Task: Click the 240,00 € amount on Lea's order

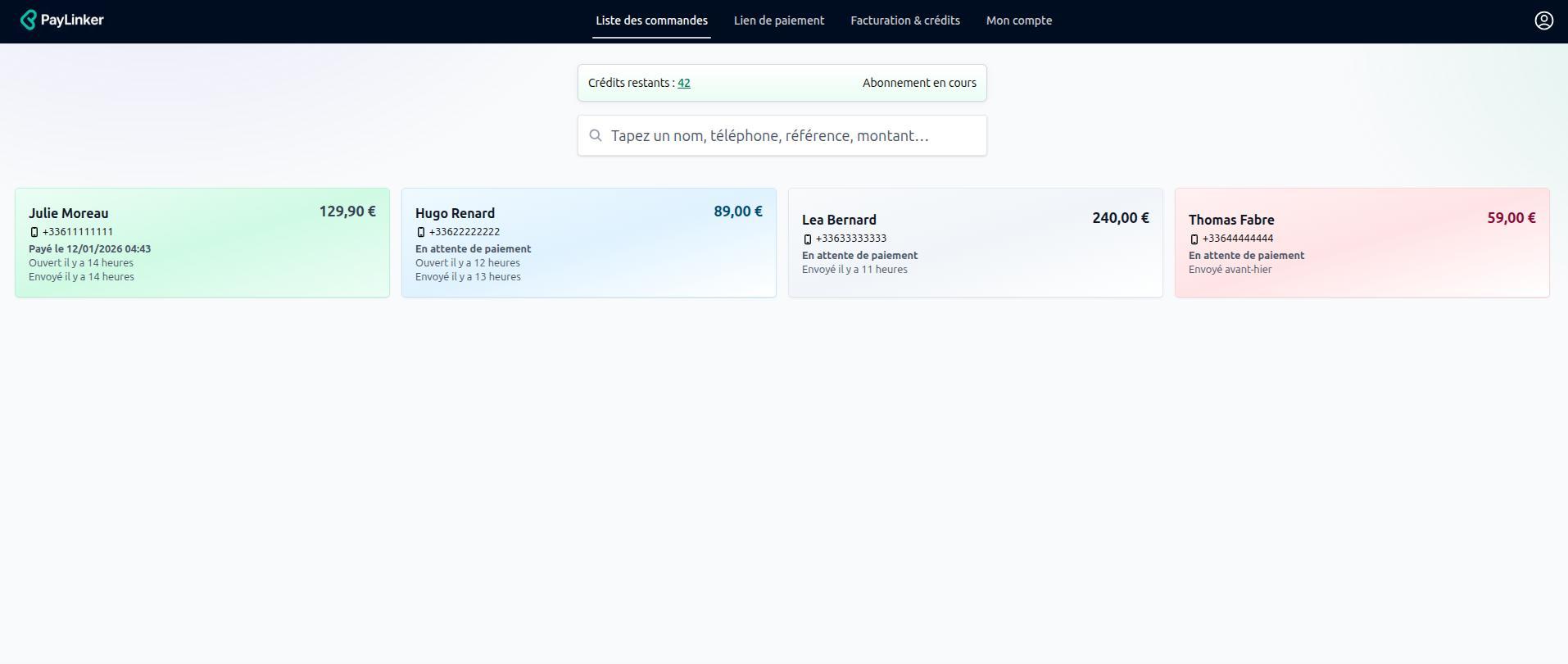Action: (x=1120, y=218)
